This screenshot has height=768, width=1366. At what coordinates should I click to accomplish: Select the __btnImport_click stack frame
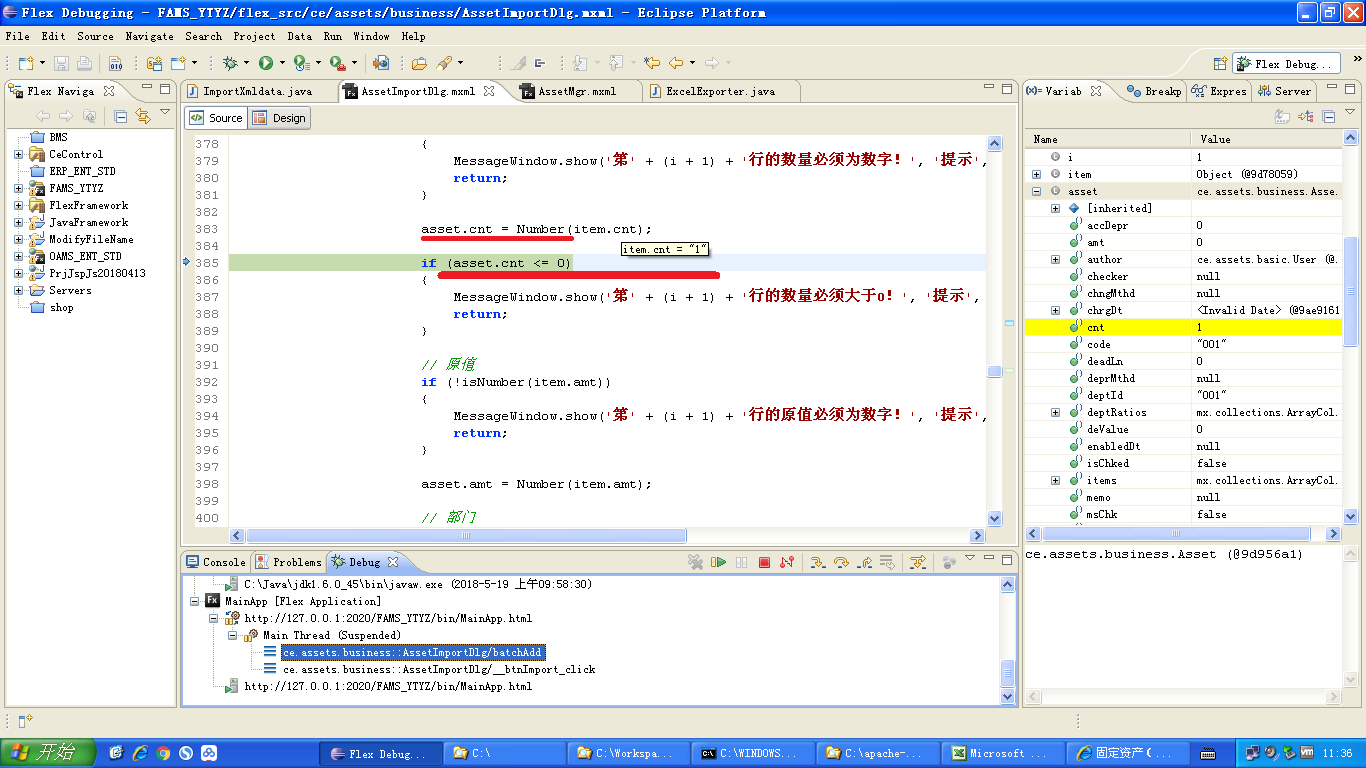click(x=439, y=669)
